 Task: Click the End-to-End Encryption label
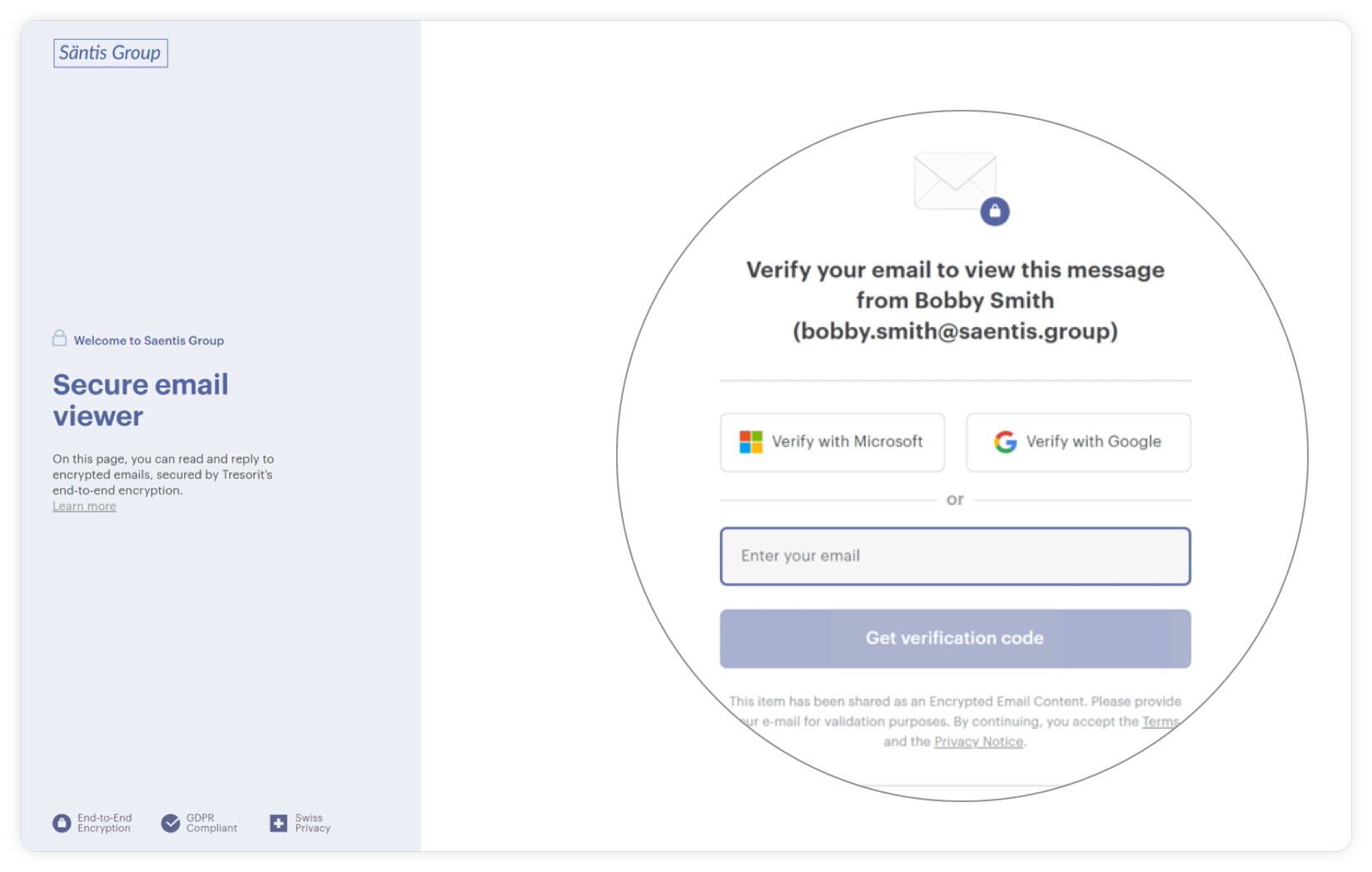tap(104, 823)
